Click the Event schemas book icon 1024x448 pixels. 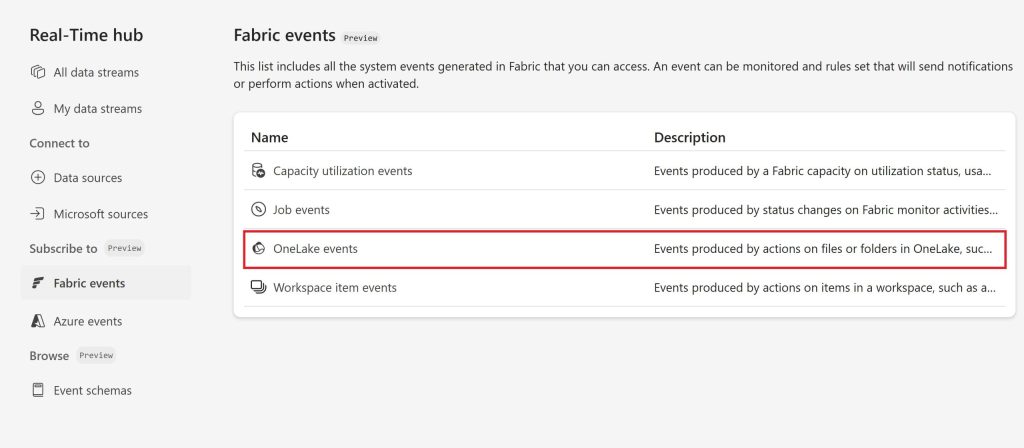(x=38, y=390)
